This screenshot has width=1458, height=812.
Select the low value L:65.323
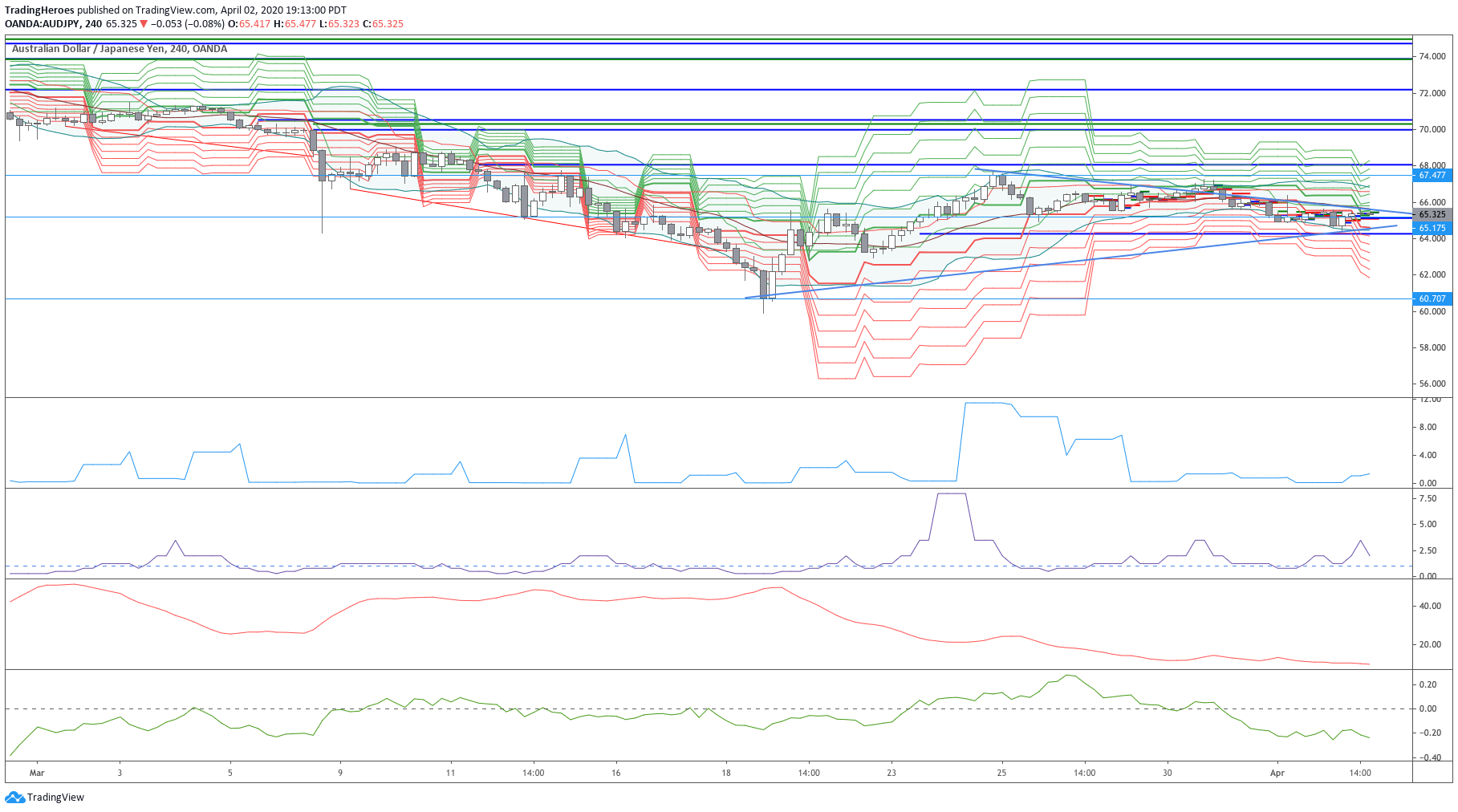[339, 24]
